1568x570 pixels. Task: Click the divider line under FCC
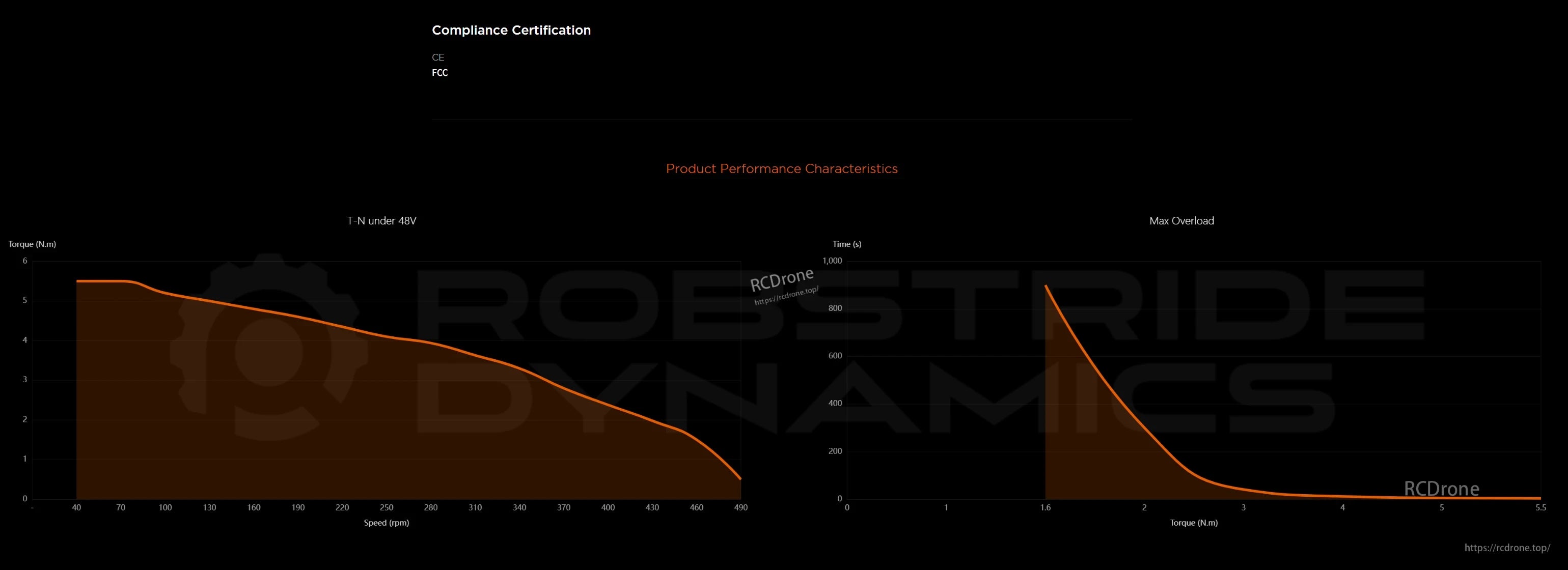pyautogui.click(x=781, y=121)
